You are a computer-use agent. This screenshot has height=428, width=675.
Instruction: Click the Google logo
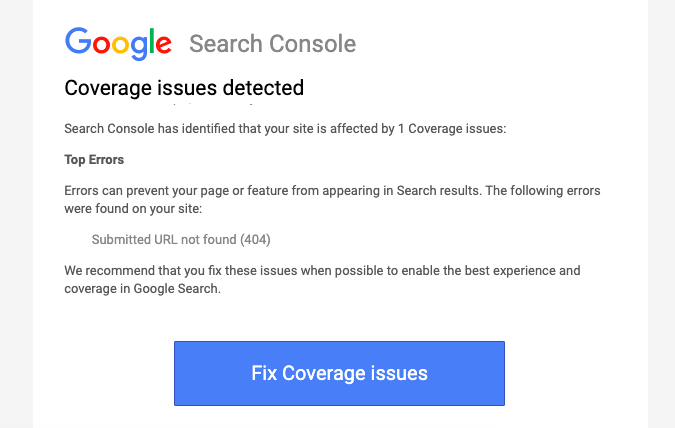(118, 43)
